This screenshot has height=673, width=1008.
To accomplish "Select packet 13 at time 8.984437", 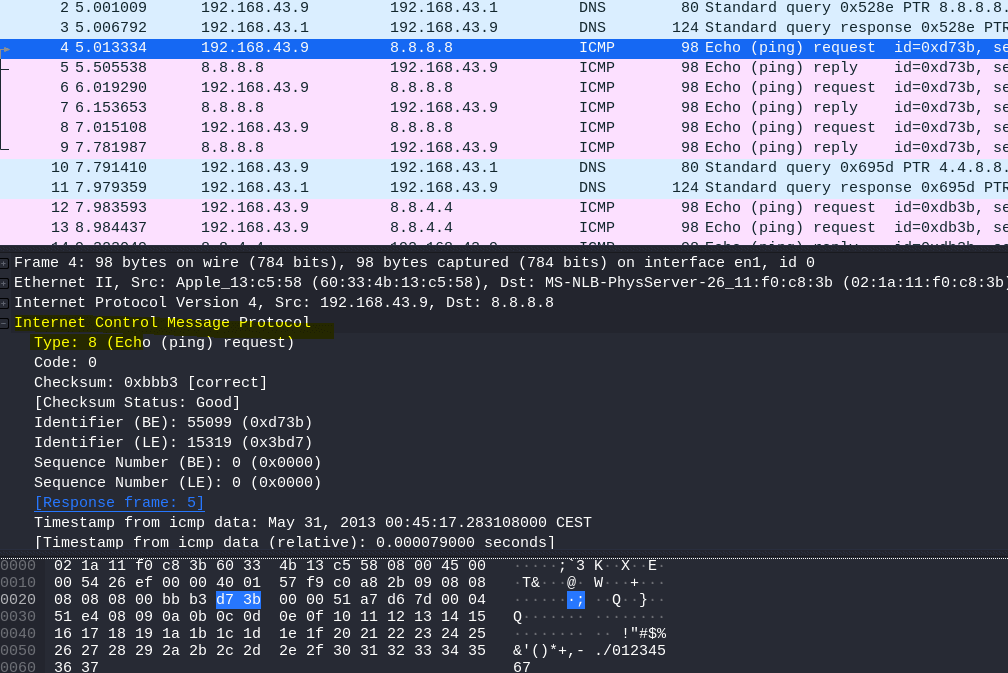I will click(504, 227).
